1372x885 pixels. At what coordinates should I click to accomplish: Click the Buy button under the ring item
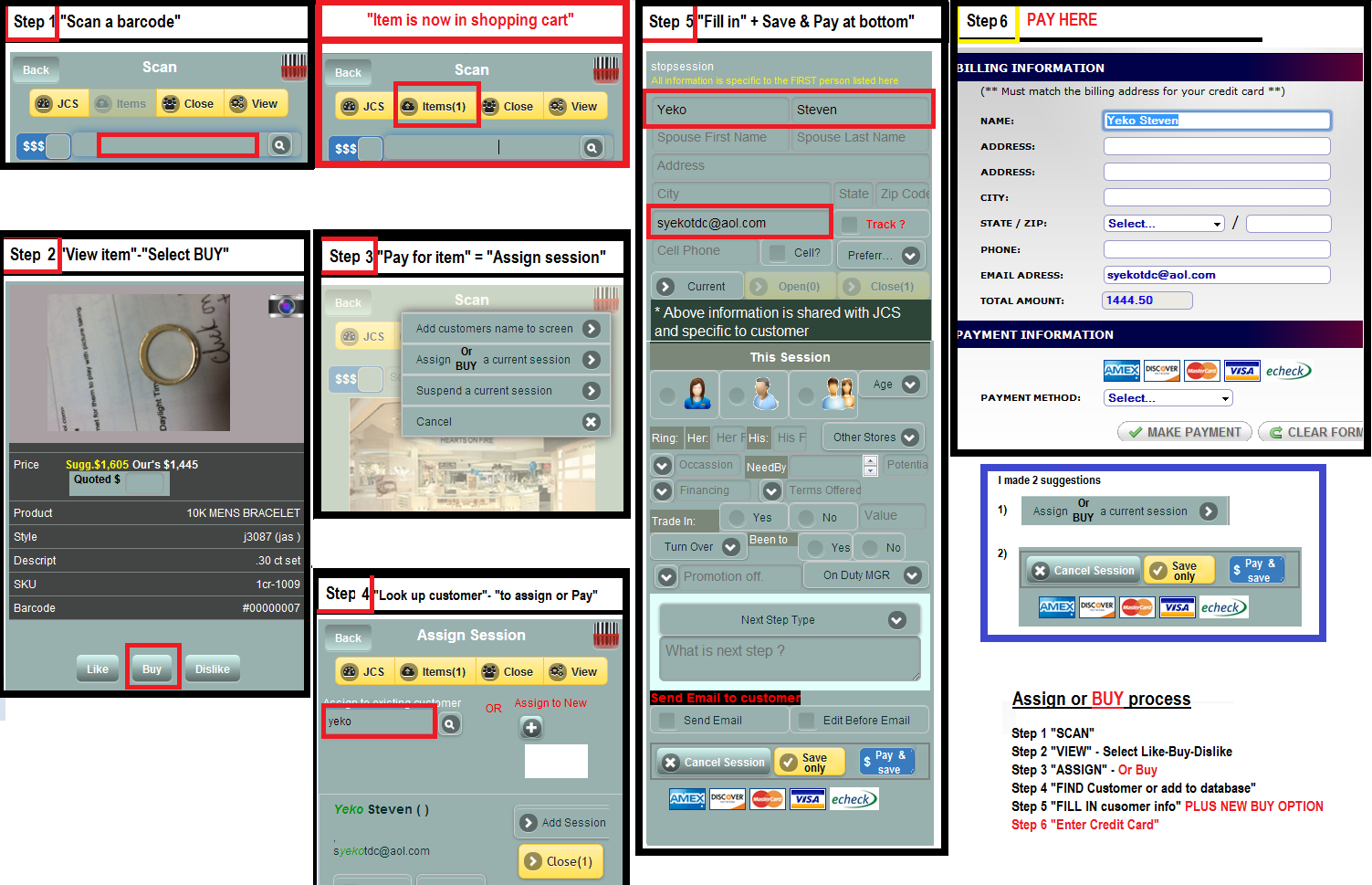click(x=152, y=669)
